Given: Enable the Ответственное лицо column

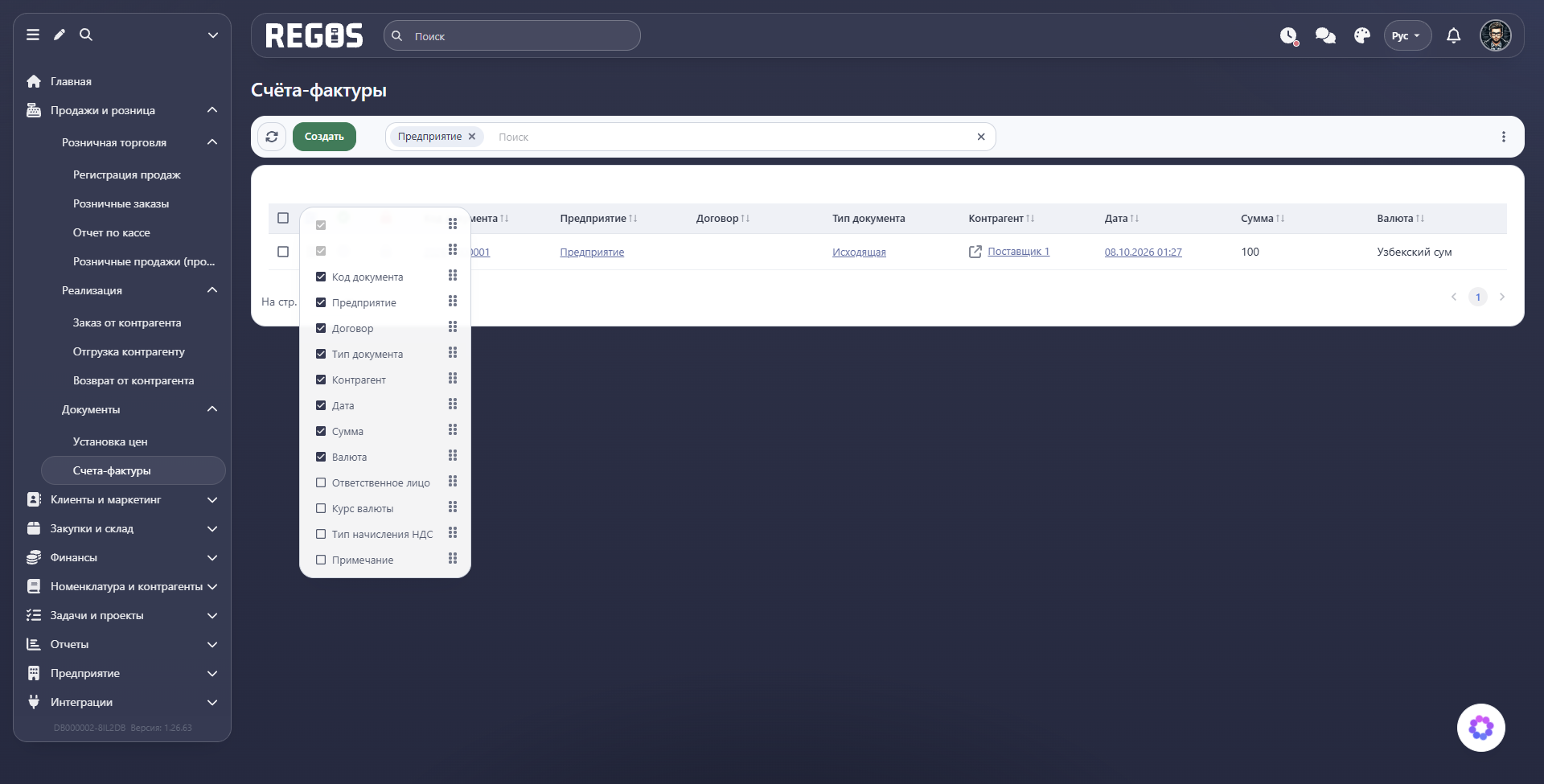Looking at the screenshot, I should click(x=321, y=482).
